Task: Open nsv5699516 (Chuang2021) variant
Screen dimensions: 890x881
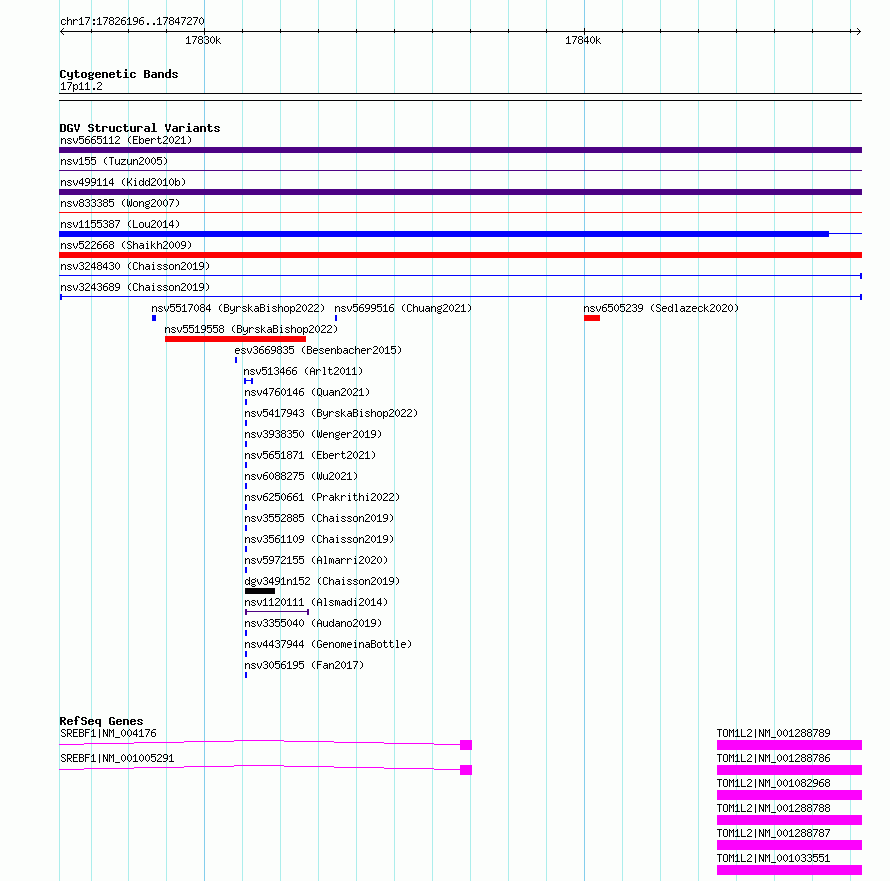Action: 403,308
